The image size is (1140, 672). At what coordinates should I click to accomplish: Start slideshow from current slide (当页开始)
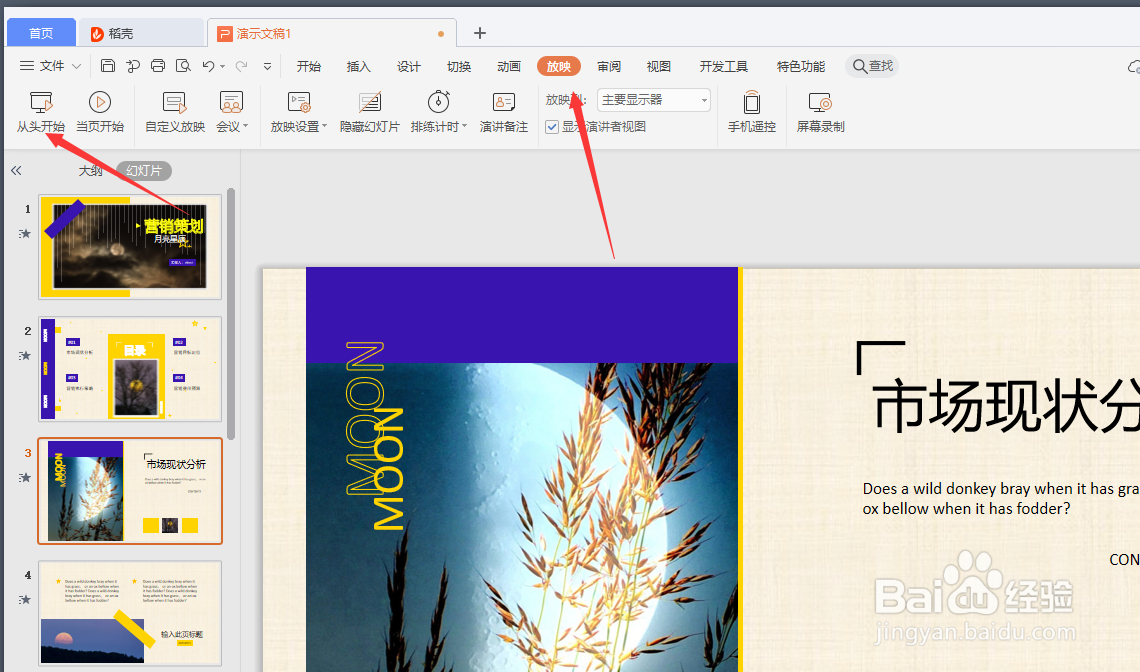[x=100, y=112]
